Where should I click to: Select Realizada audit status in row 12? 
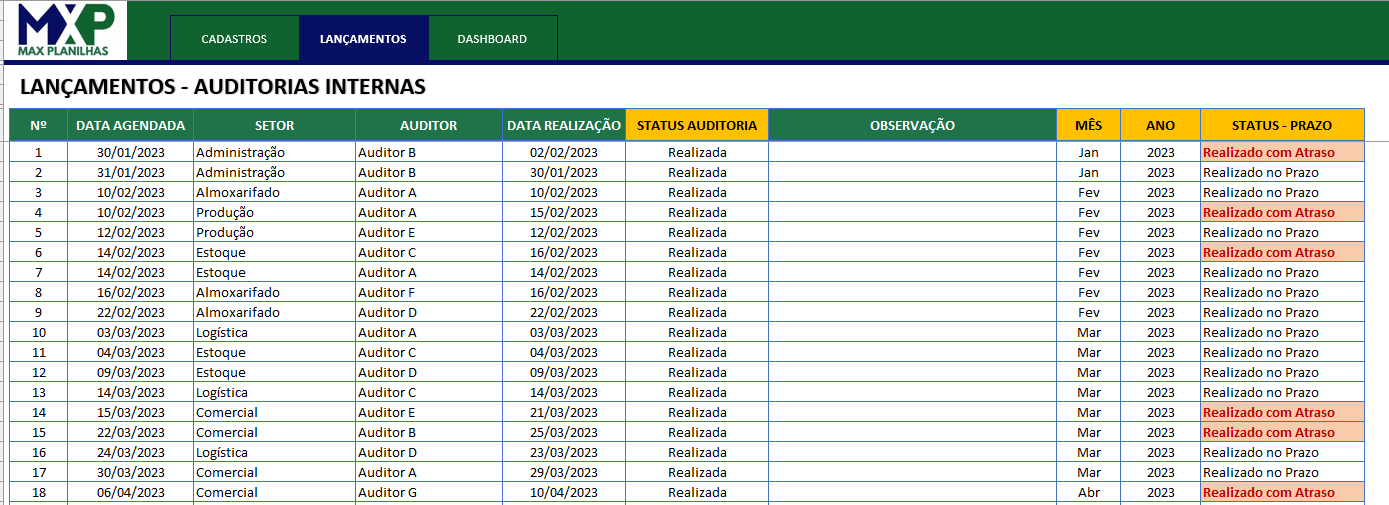tap(697, 372)
